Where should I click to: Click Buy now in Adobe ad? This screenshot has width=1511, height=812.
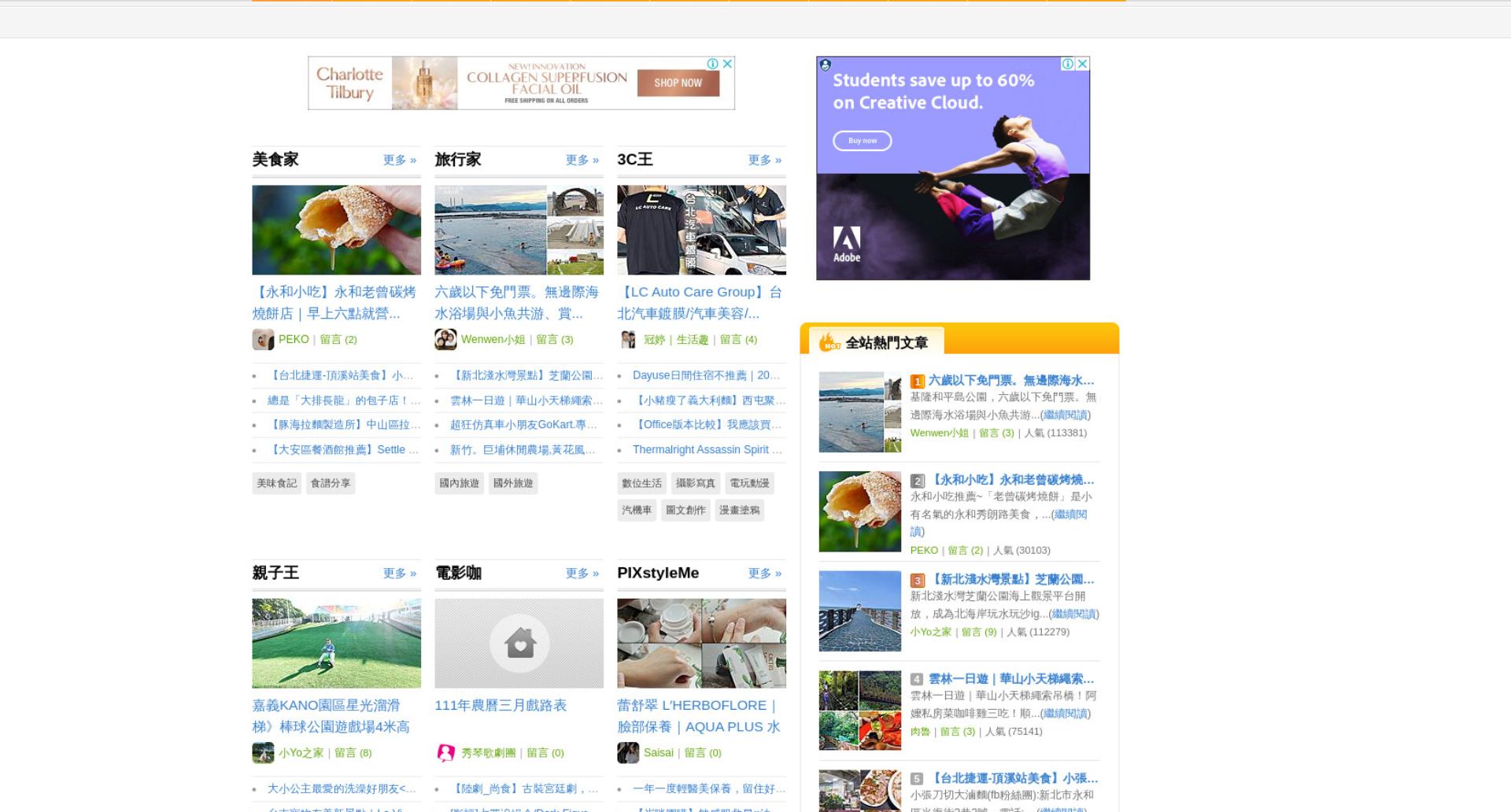(863, 141)
